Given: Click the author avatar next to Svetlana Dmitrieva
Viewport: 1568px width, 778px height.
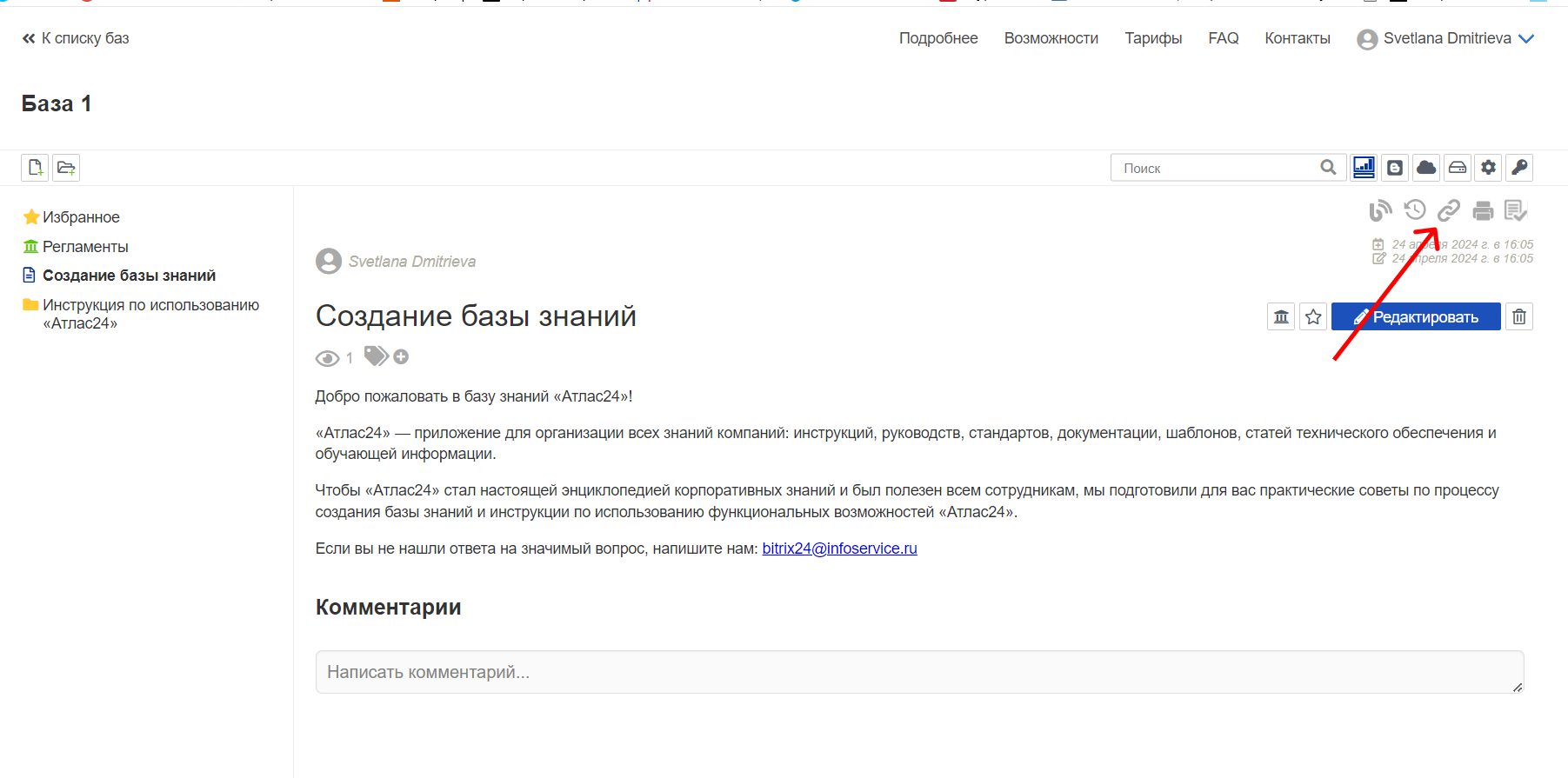Looking at the screenshot, I should coord(329,261).
